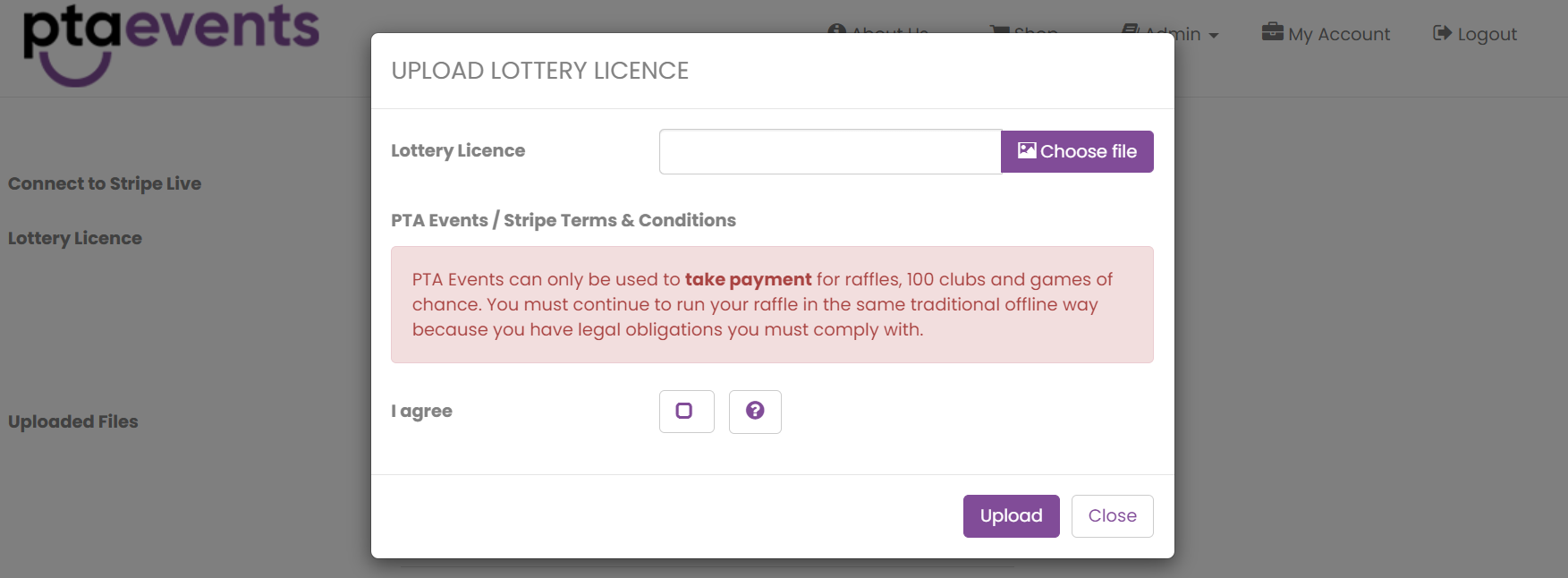This screenshot has height=578, width=1568.
Task: Click the admin user icon next to Admin
Action: tap(1129, 30)
